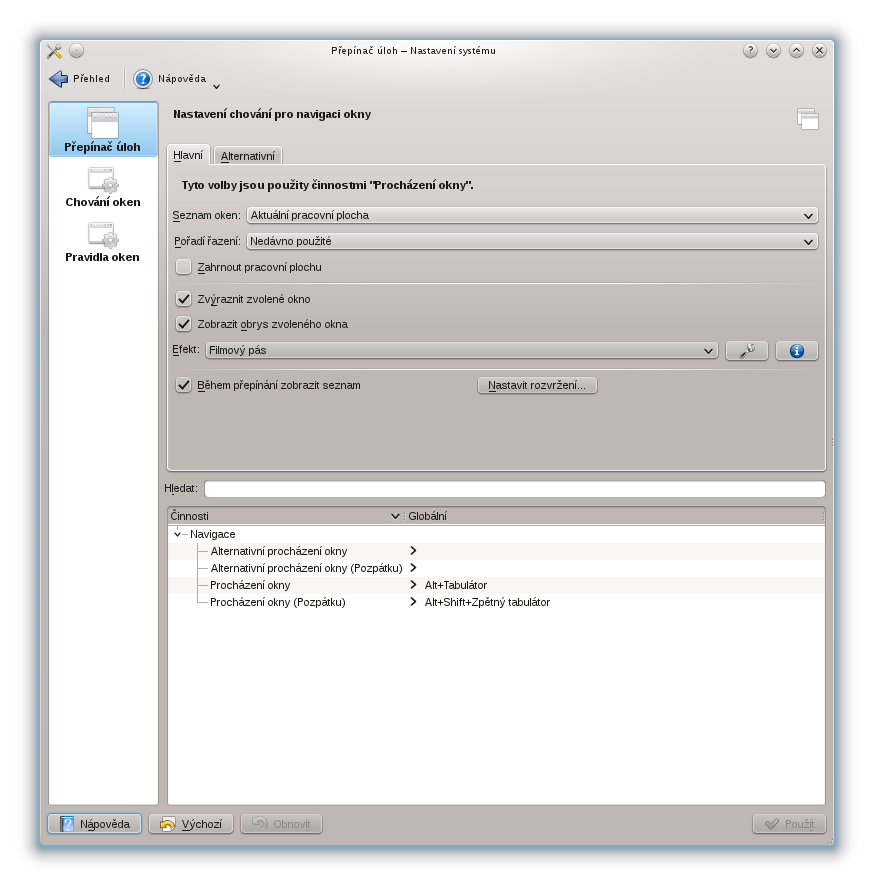Screen dimensions: 874x885
Task: Click the Alt+Tabulátor shortcut text
Action: click(456, 585)
